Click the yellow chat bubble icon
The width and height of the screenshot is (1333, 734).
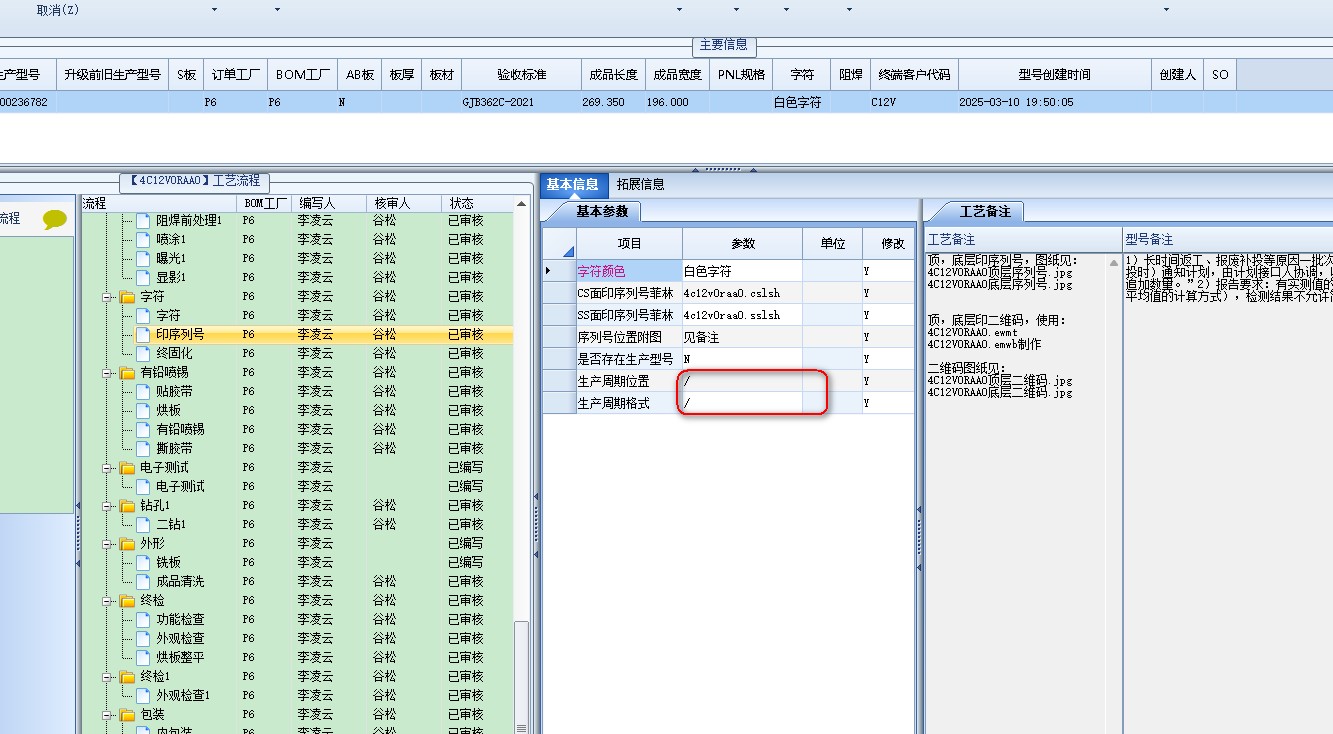click(56, 220)
